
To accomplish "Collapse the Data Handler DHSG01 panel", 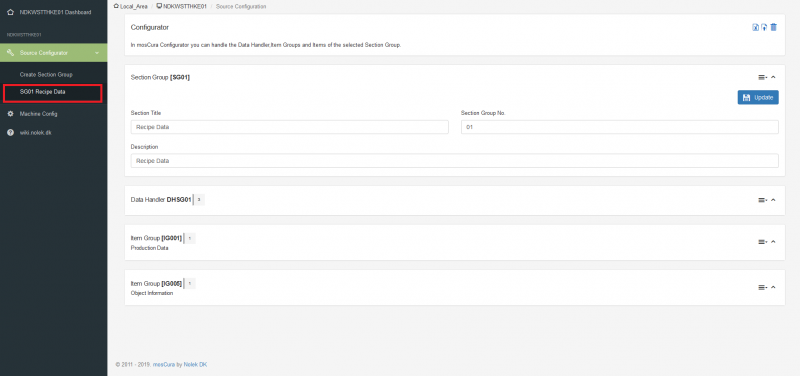I will point(773,200).
